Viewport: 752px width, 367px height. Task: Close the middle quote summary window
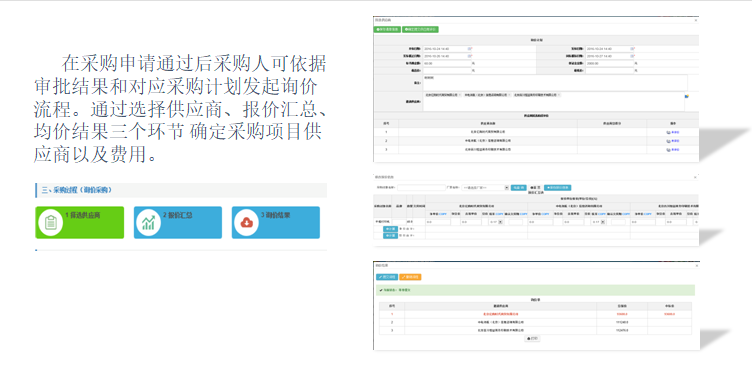[x=695, y=177]
